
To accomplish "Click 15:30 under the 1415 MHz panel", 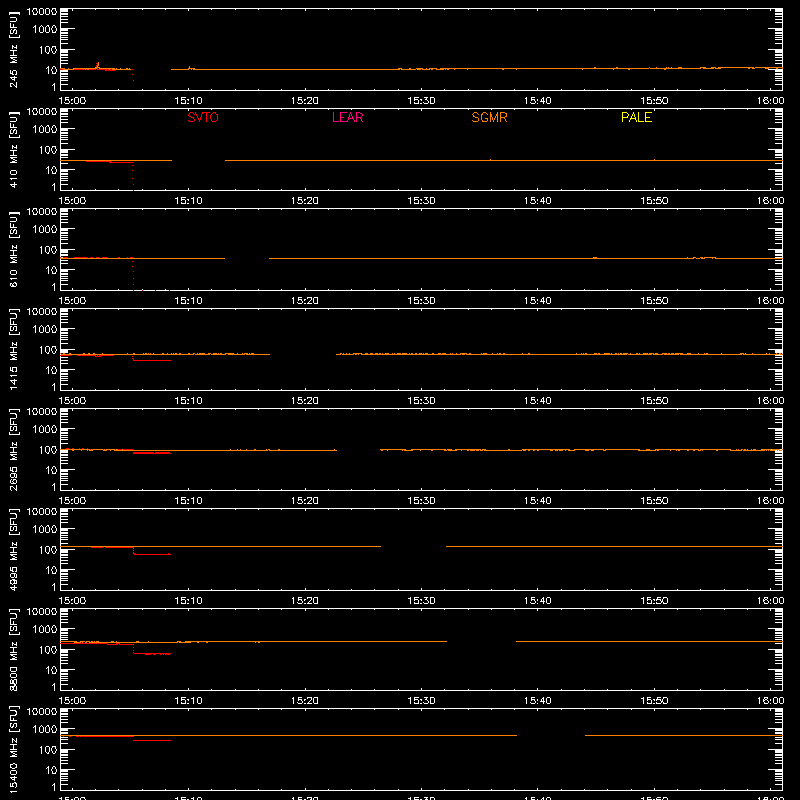I will (x=421, y=401).
